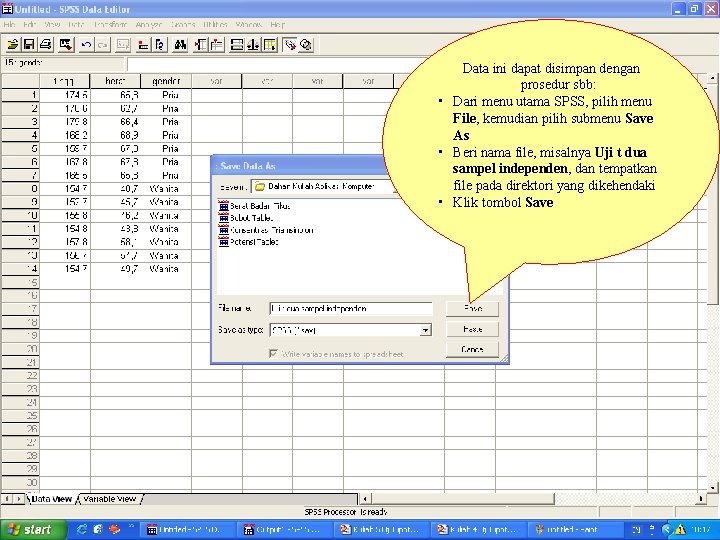Click the Insert Variable toolbar icon
Viewport: 720px width, 540px height.
coord(216,45)
